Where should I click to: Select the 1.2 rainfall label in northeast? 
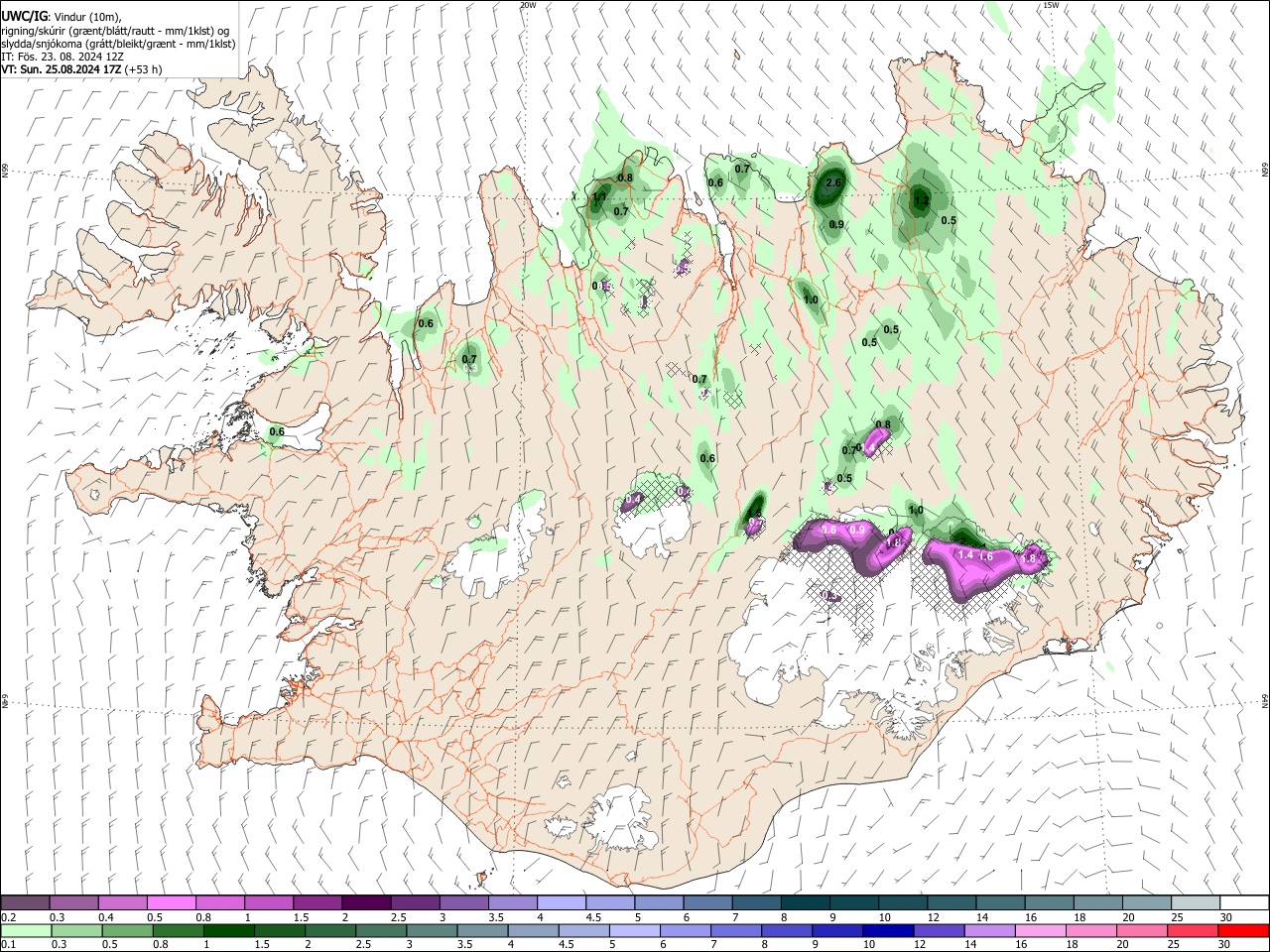coord(921,200)
